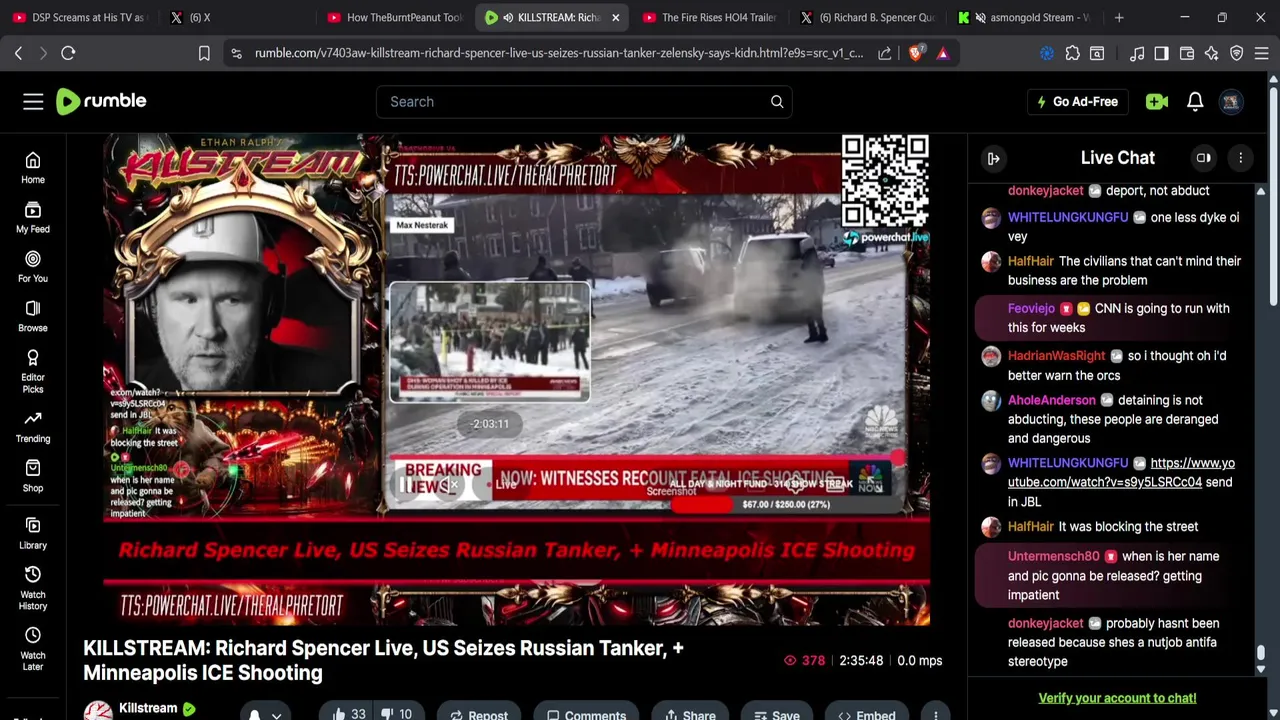Open Browse in sidebar
The width and height of the screenshot is (1280, 720).
33,316
